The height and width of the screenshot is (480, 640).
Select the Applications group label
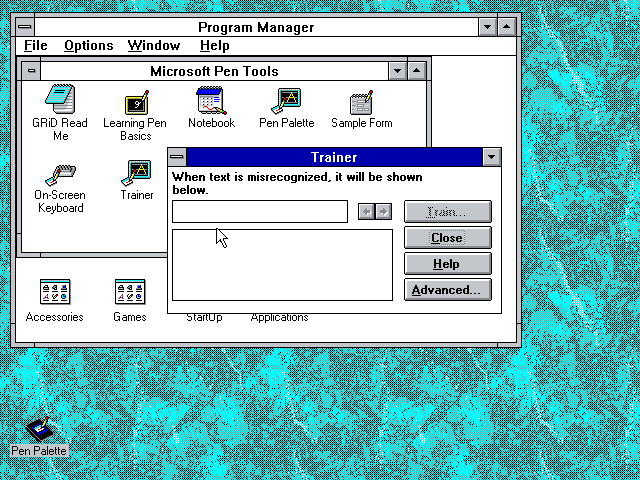coord(279,317)
